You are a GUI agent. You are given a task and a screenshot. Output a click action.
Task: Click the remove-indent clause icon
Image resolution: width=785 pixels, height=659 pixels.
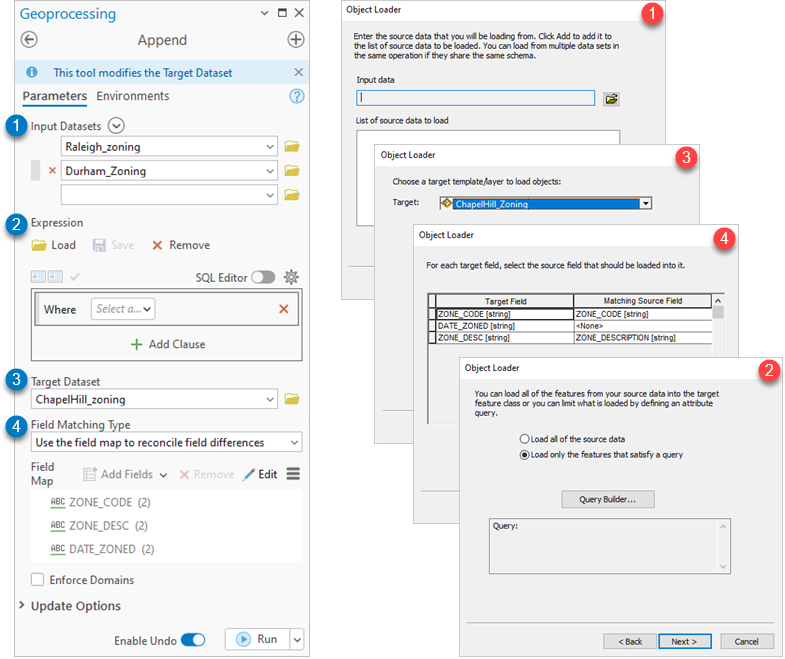[38, 276]
